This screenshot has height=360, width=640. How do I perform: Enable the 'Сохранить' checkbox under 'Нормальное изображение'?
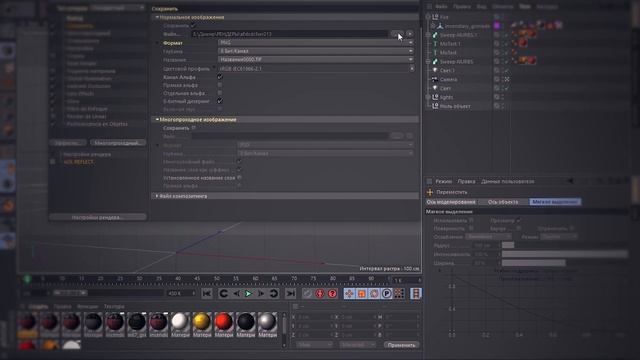click(193, 26)
